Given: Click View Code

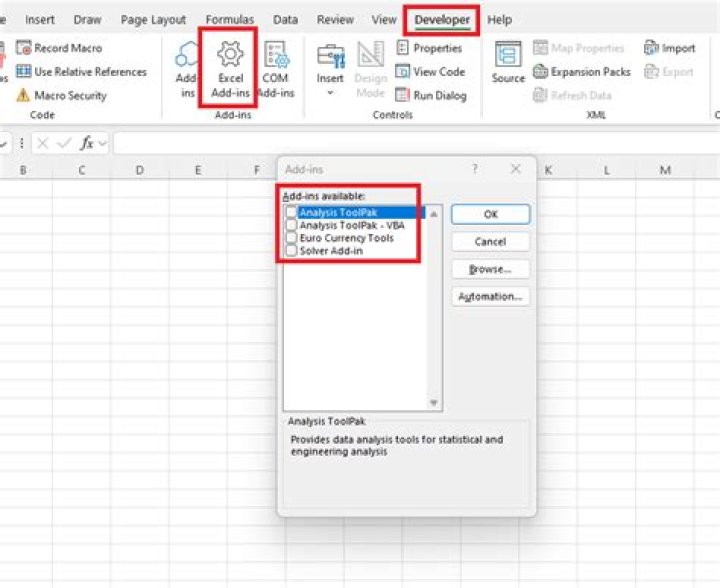Looking at the screenshot, I should tap(430, 72).
